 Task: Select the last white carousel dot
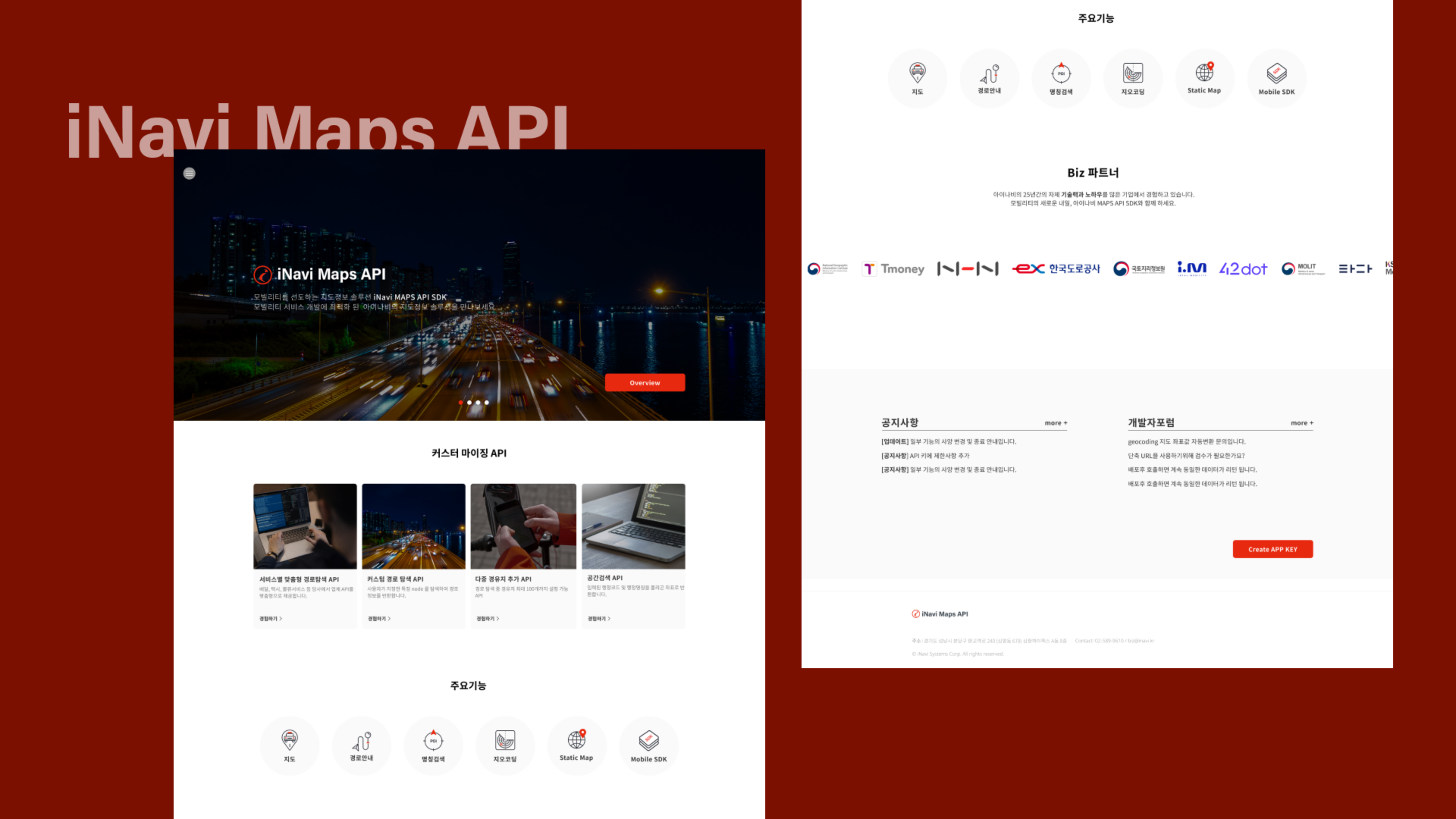[486, 402]
